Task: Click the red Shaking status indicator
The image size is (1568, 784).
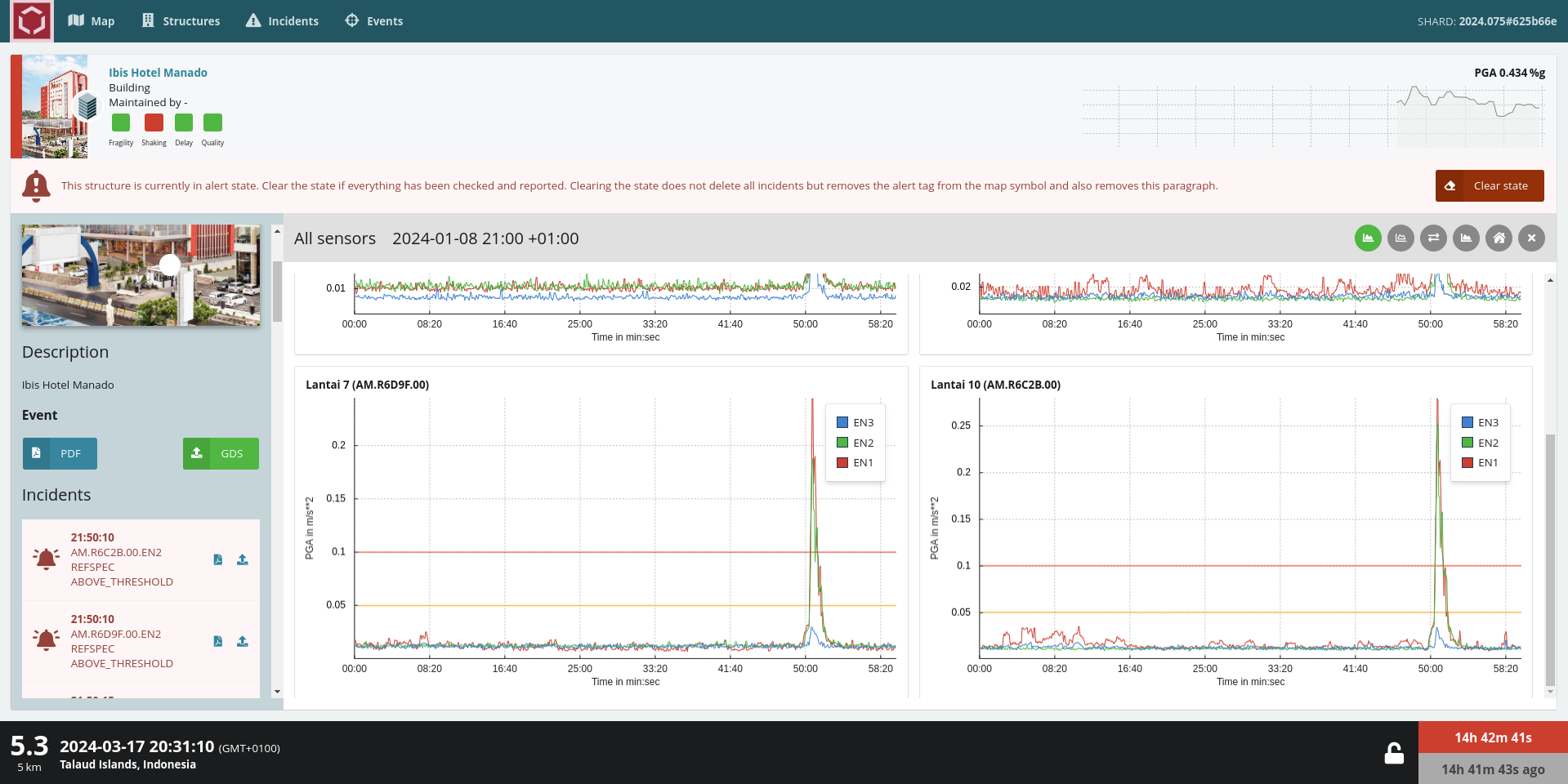Action: [x=154, y=122]
